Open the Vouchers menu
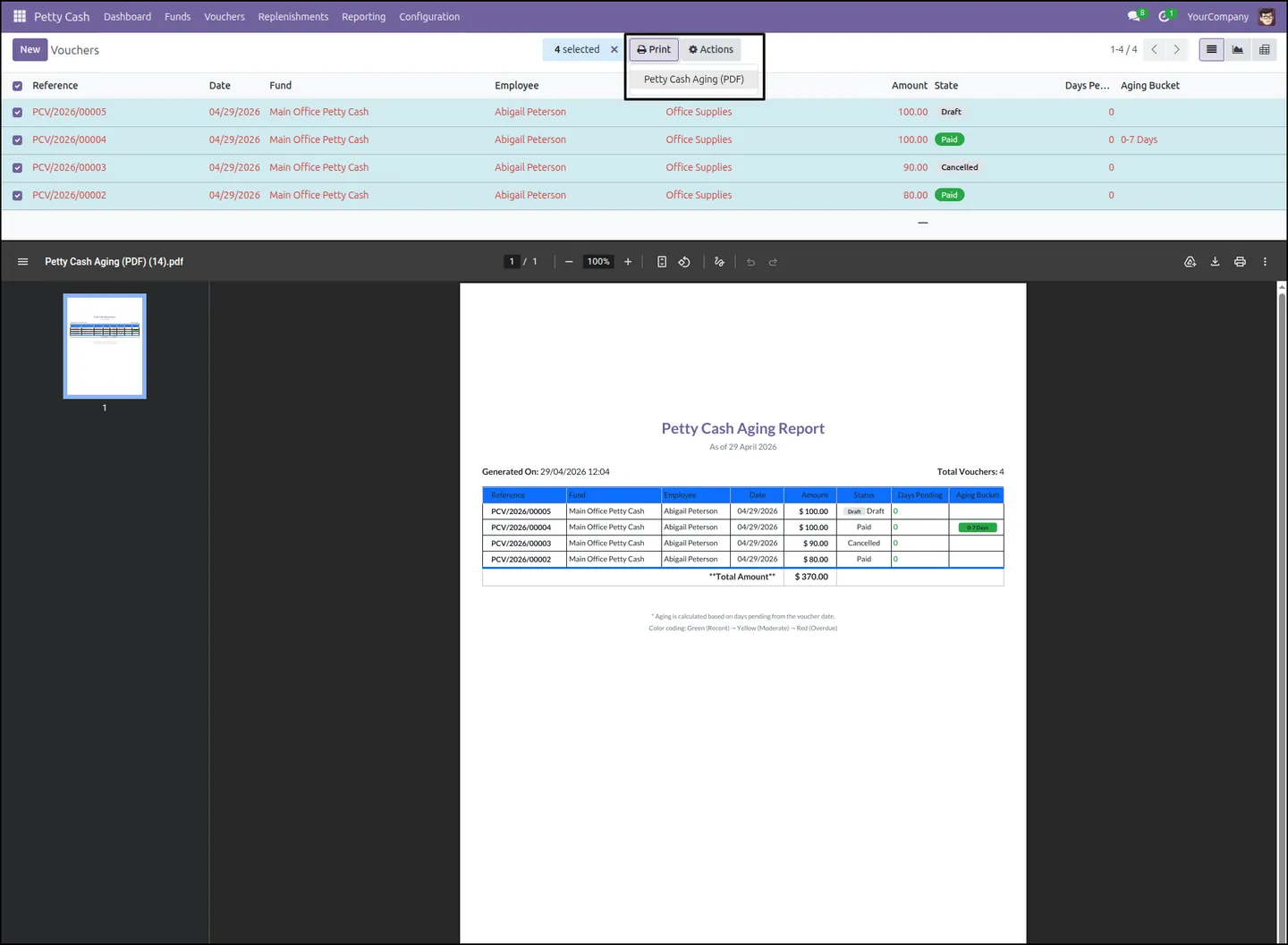Image resolution: width=1288 pixels, height=945 pixels. coord(225,17)
